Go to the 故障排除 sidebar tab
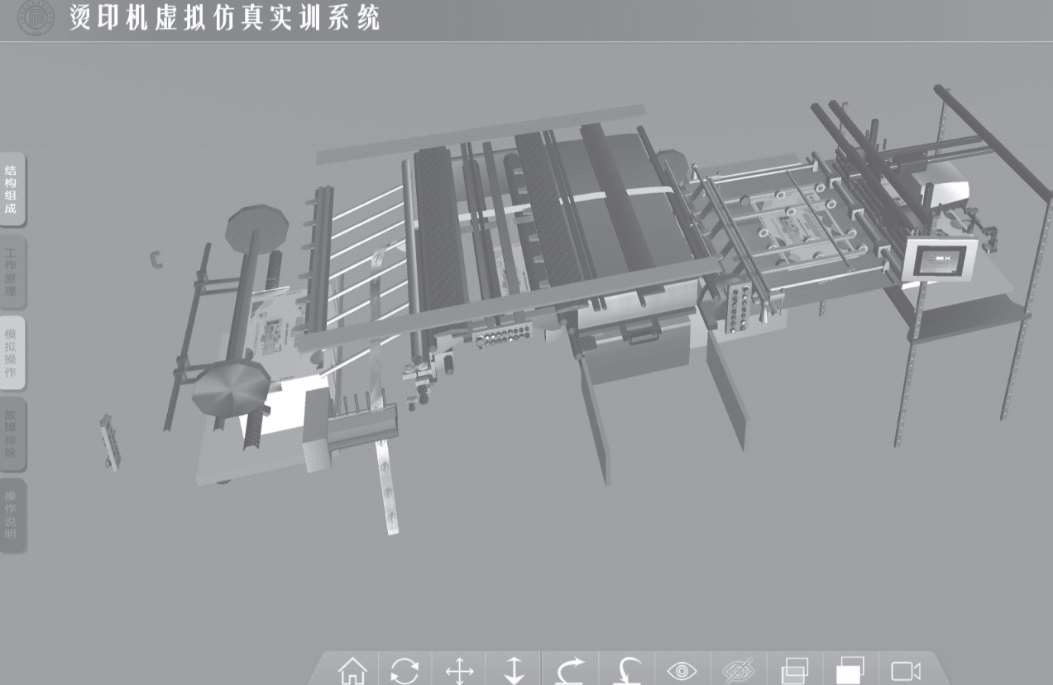Screen dimensions: 1053x685 coord(11,436)
